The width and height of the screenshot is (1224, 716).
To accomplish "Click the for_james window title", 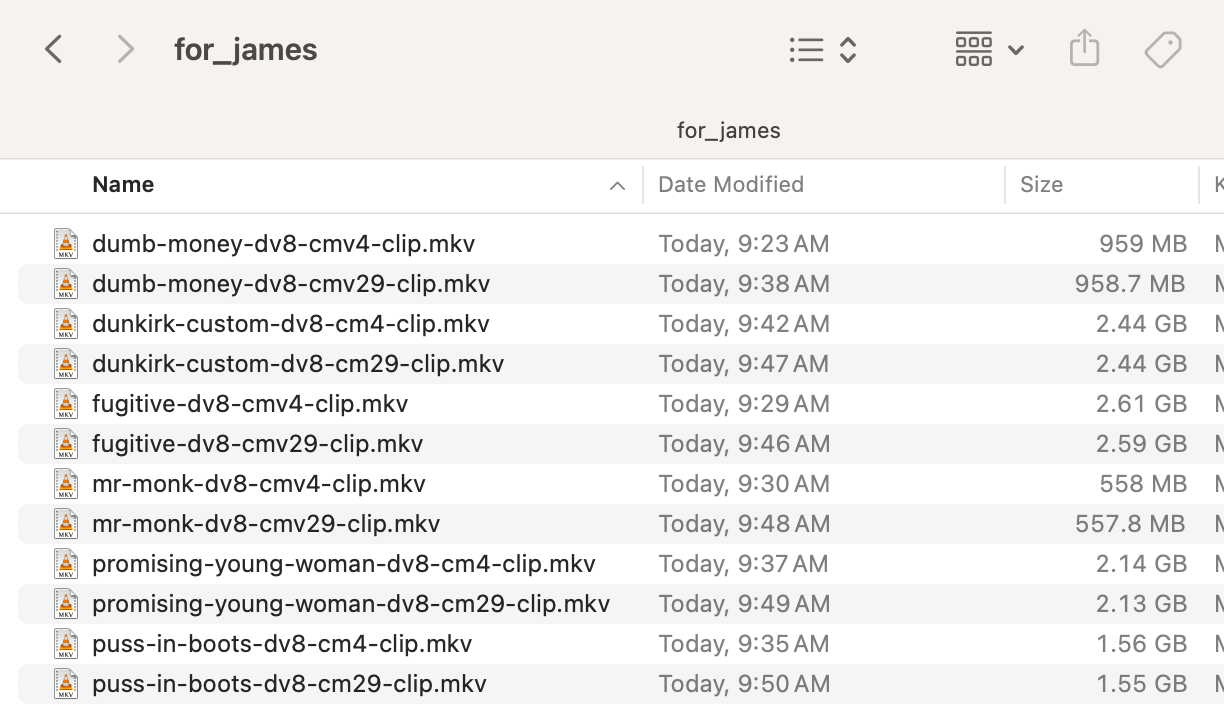I will pos(246,49).
